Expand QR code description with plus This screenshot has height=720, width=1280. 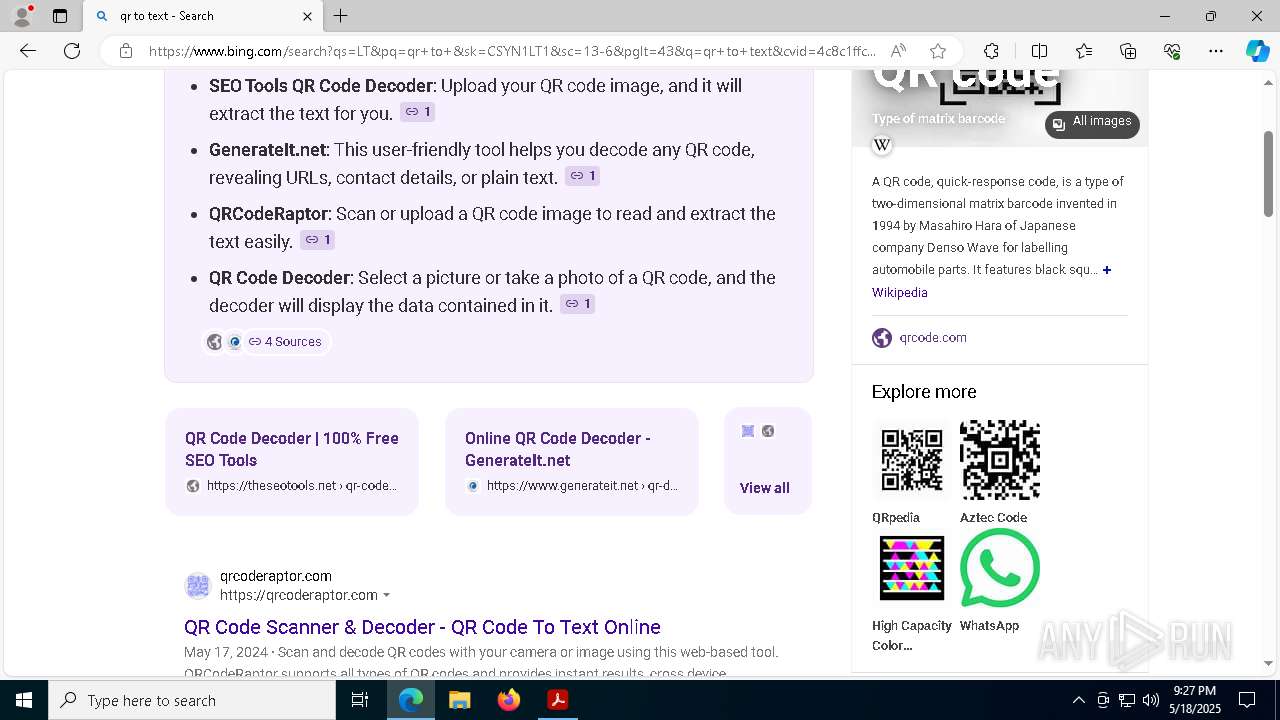tap(1106, 270)
